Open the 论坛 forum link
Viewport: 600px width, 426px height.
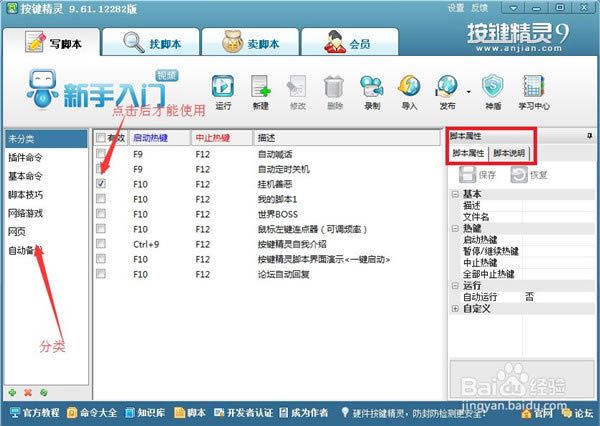point(577,413)
